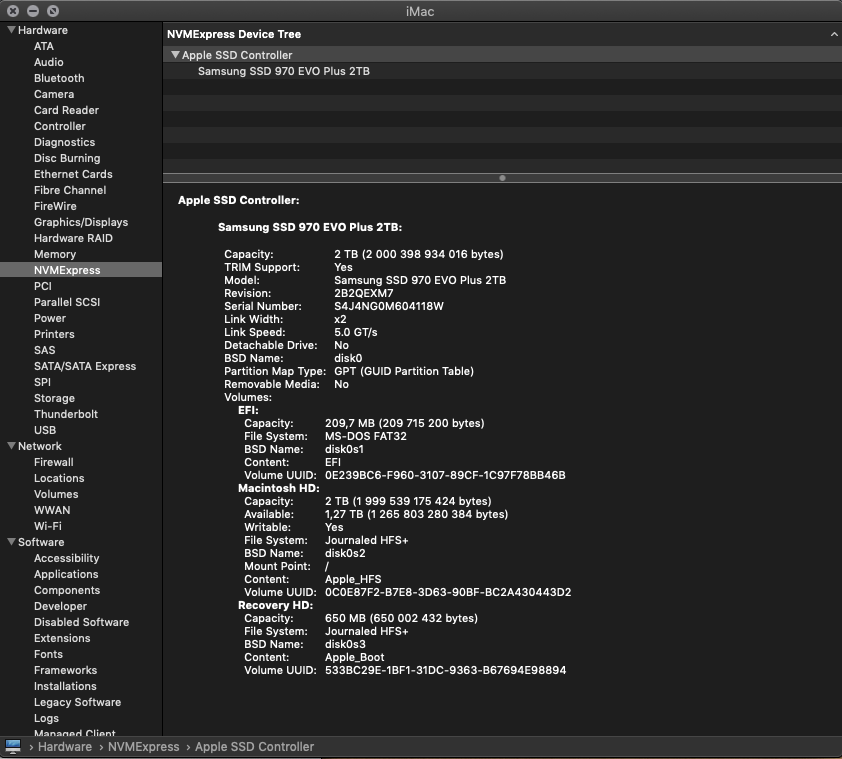842x759 pixels.
Task: Select SAS entry
Action: pyautogui.click(x=45, y=350)
